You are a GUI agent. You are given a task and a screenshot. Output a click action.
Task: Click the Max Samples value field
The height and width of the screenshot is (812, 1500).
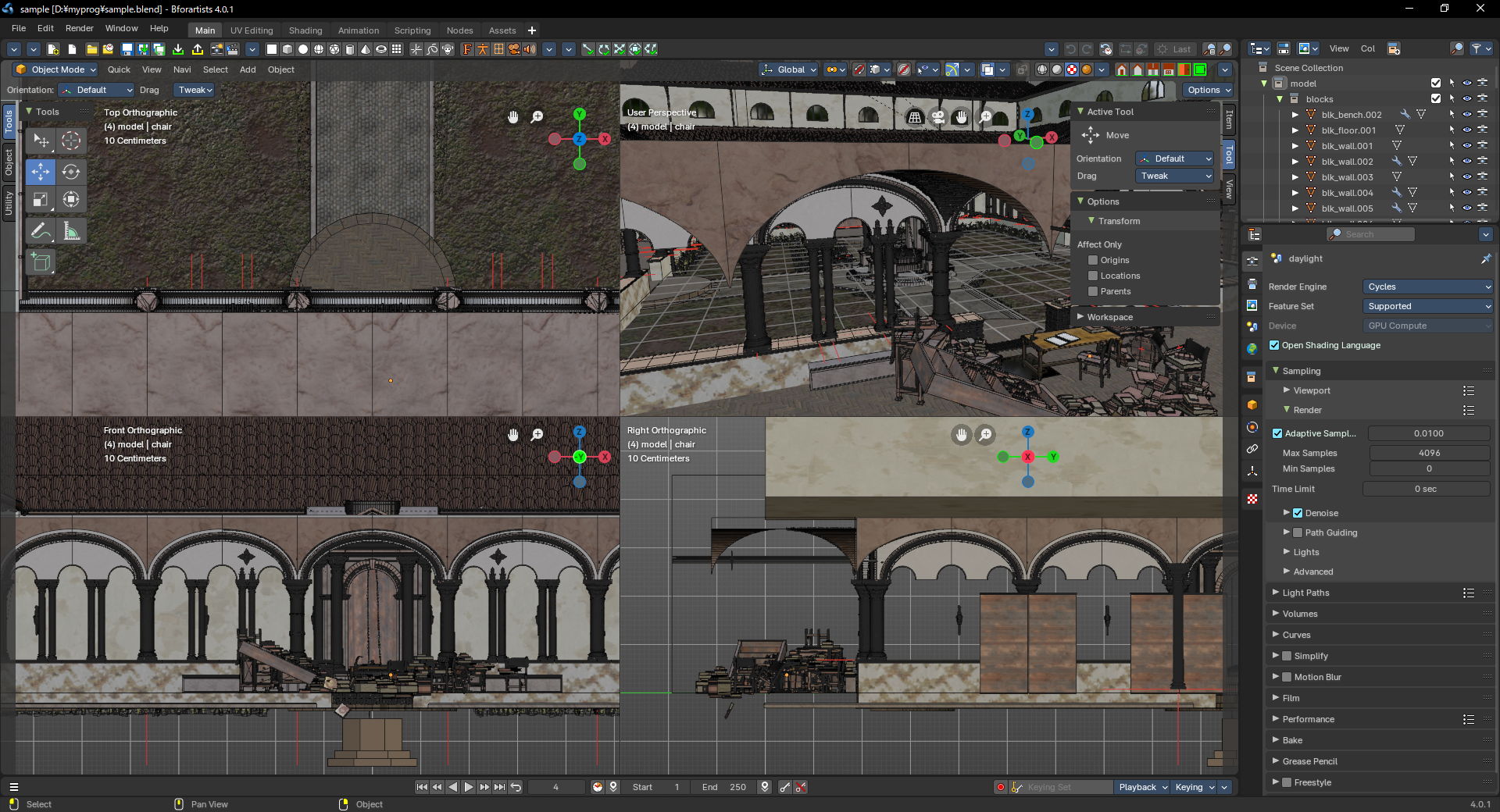point(1428,453)
